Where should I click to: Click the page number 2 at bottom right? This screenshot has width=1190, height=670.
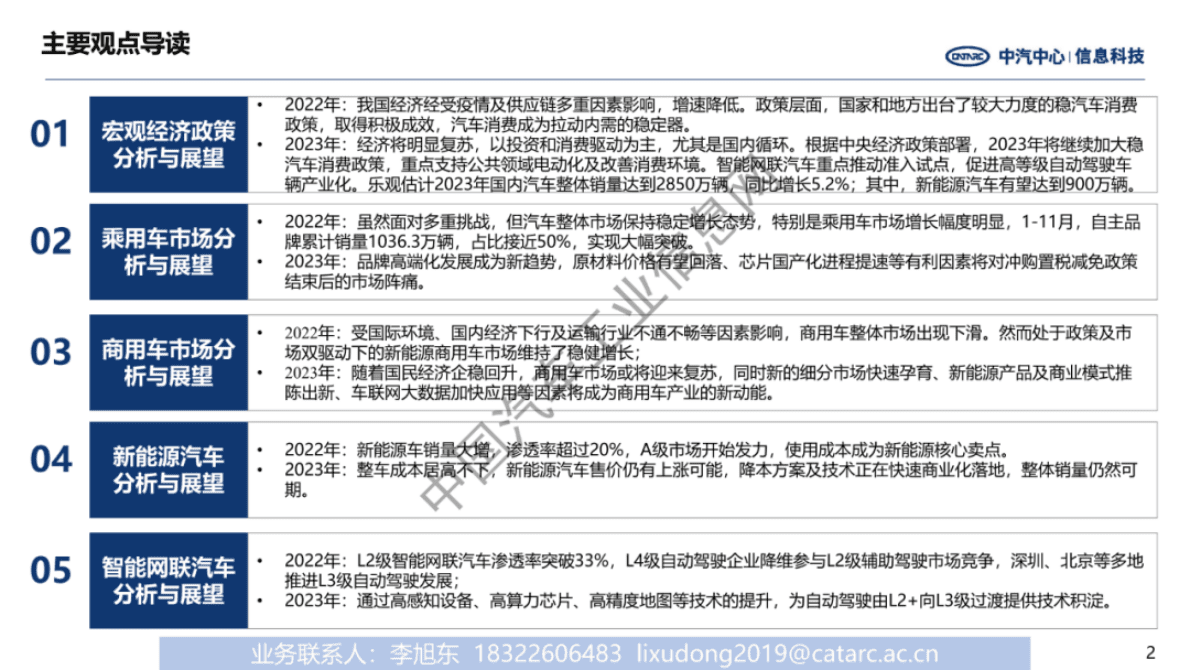coord(1149,653)
